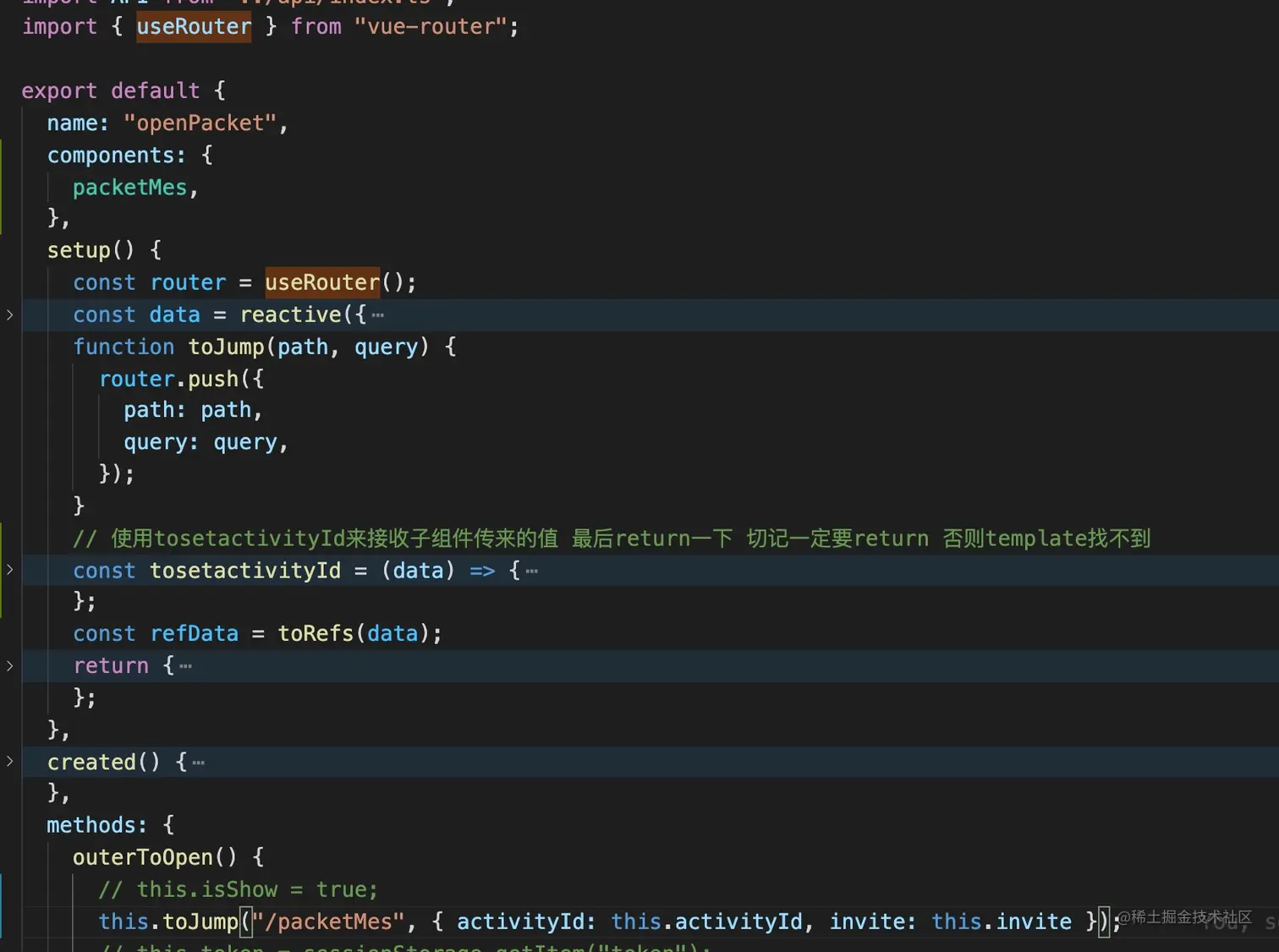Click the 'toRefs(data)' call
Image resolution: width=1279 pixels, height=952 pixels.
[x=354, y=633]
